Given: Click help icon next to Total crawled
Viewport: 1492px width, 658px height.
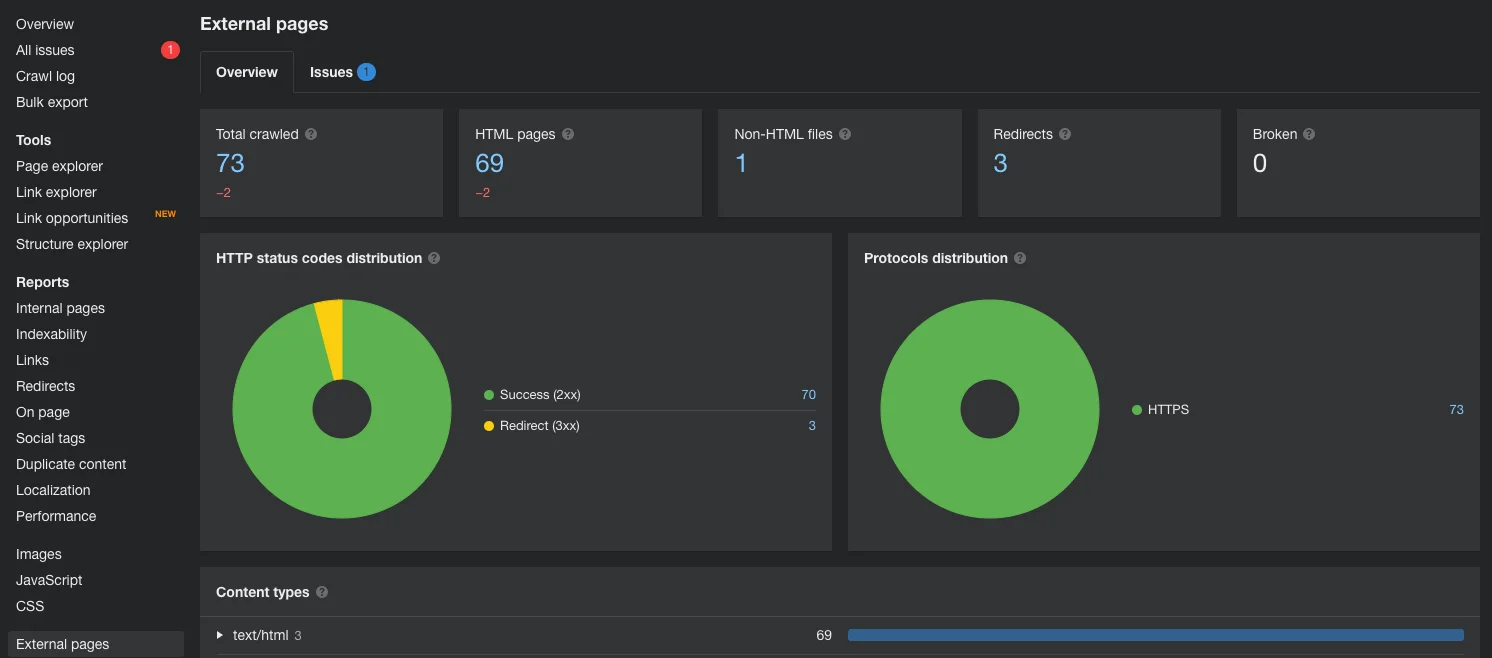Looking at the screenshot, I should [311, 134].
